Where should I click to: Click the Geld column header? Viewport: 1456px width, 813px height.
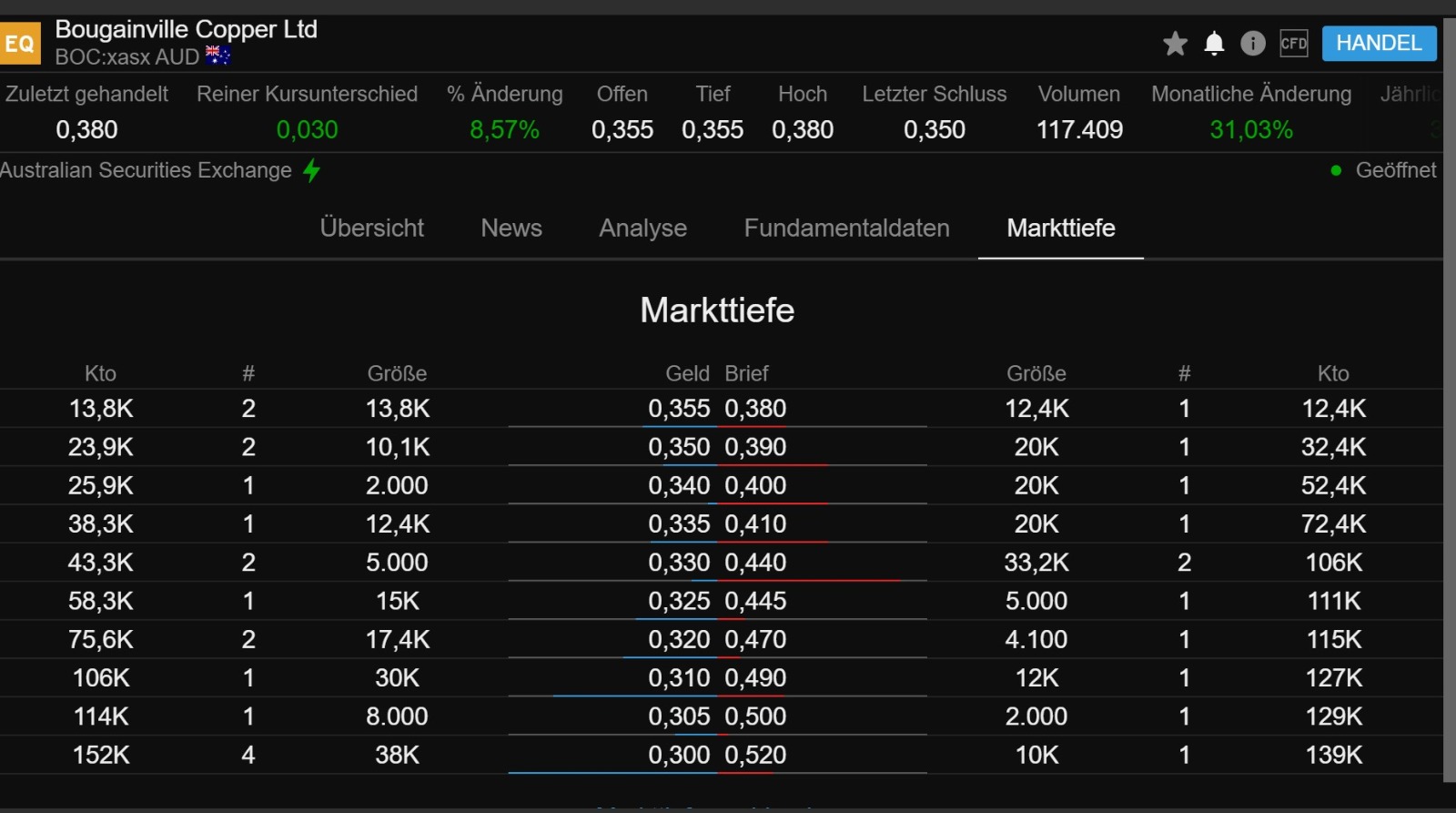tap(687, 373)
